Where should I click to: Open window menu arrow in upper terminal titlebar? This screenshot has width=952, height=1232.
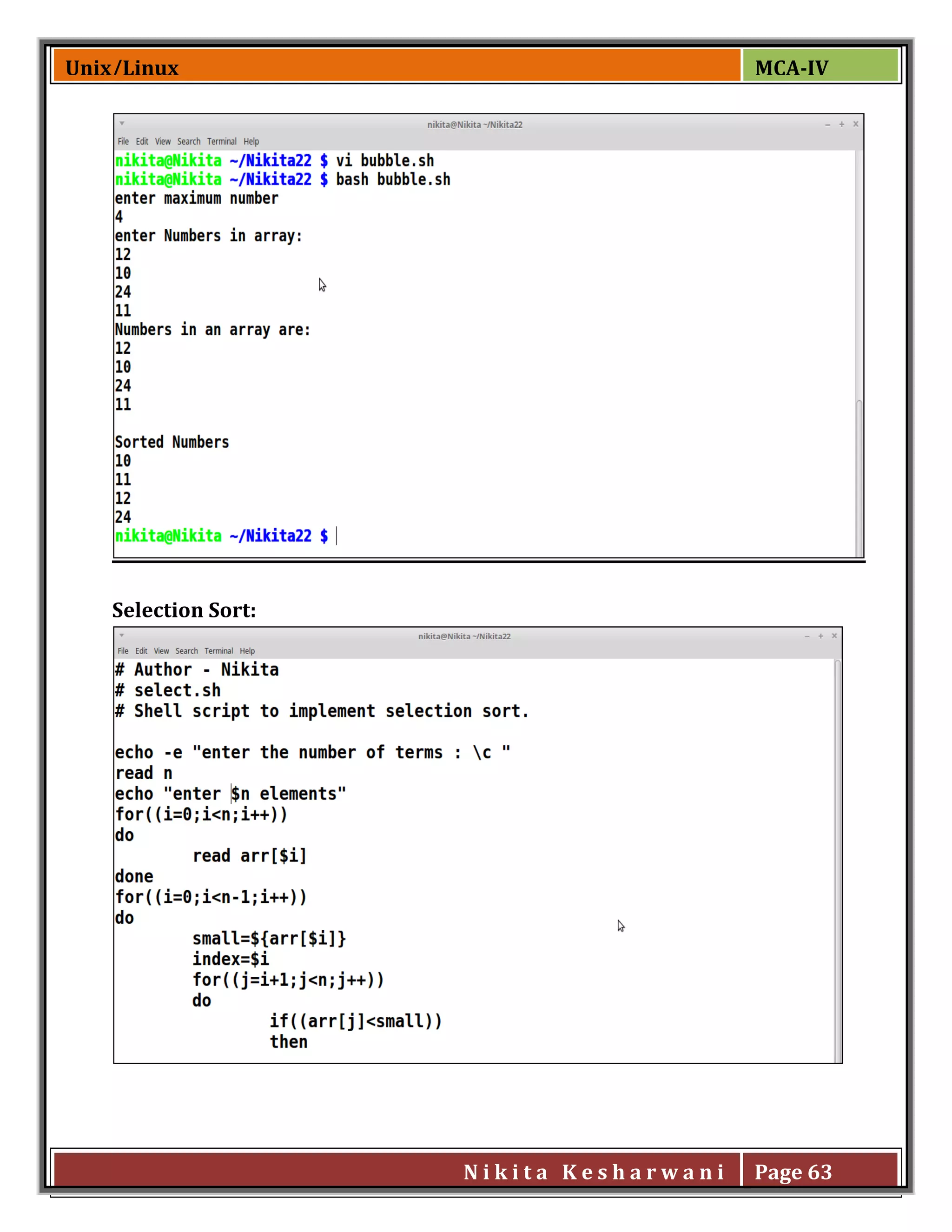pos(122,124)
